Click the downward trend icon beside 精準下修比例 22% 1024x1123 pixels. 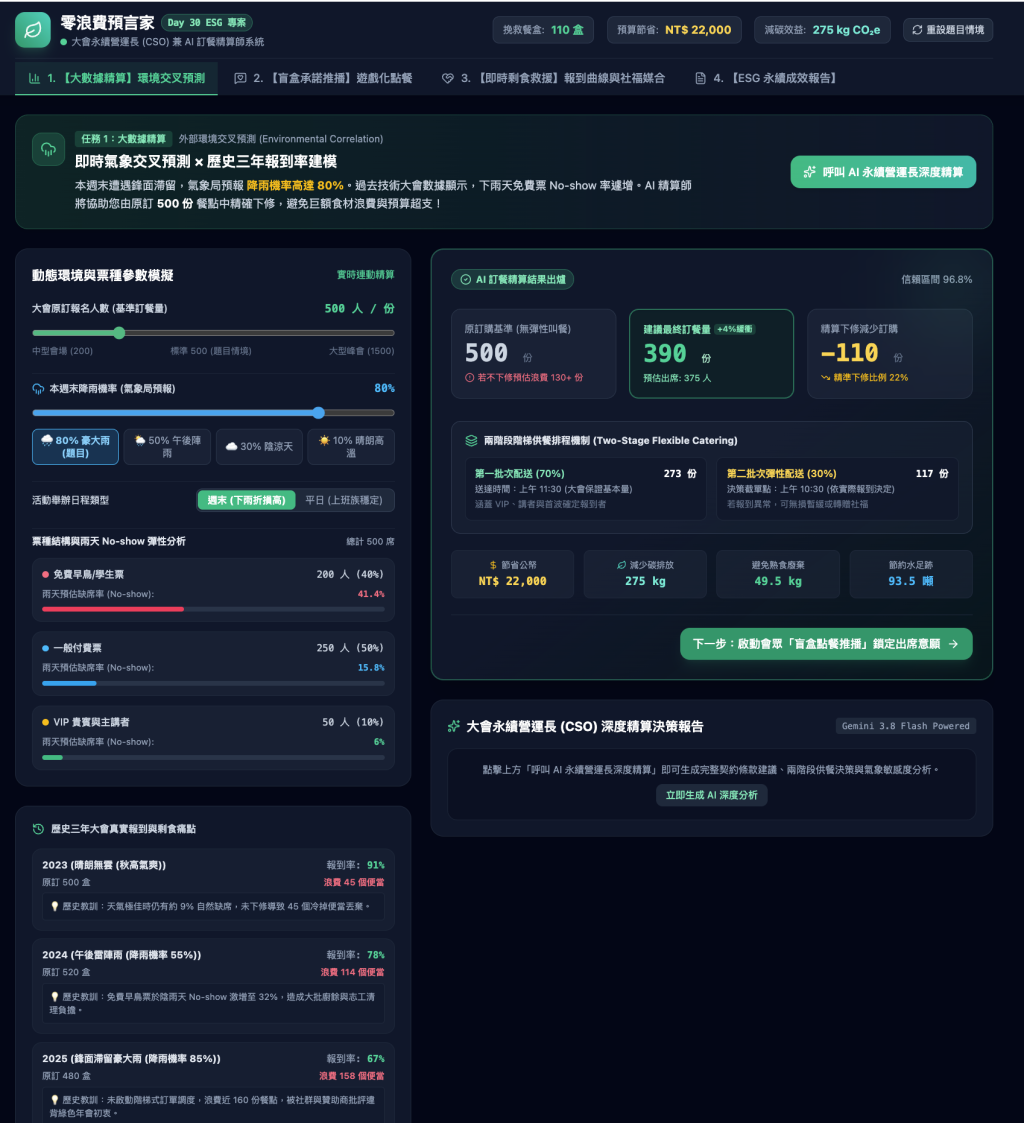coord(826,377)
